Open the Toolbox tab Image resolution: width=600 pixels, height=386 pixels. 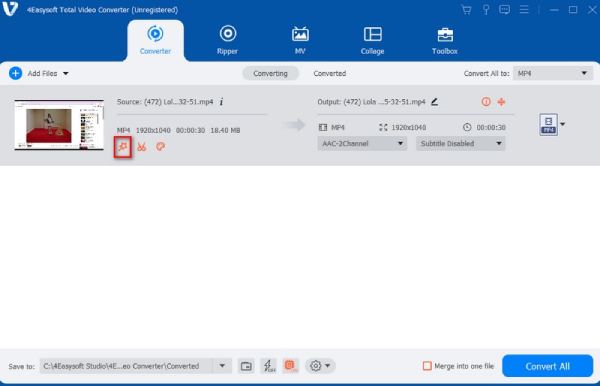(445, 41)
